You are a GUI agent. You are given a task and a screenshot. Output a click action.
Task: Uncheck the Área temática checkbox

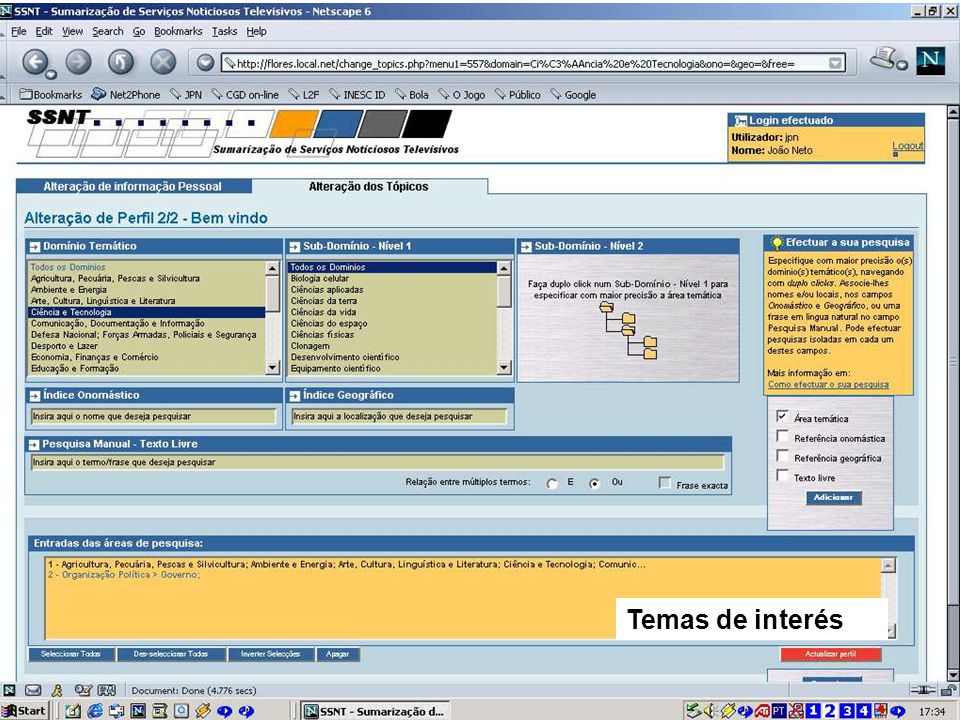tap(782, 416)
